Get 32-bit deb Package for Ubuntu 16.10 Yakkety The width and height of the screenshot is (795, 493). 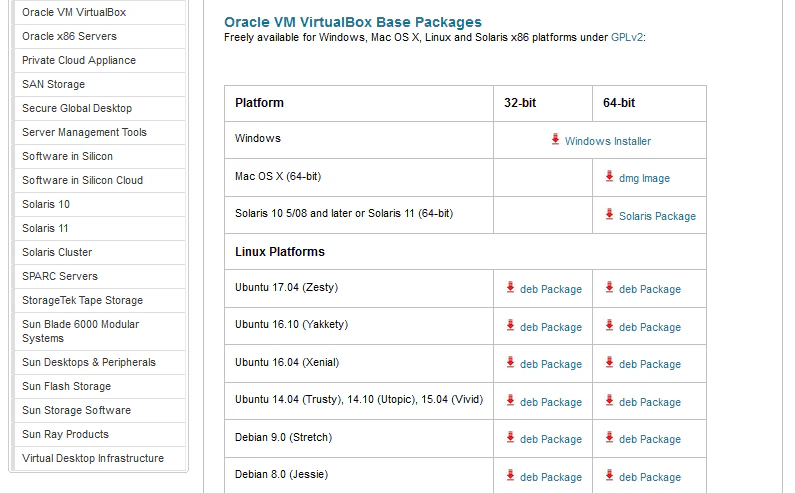point(551,327)
